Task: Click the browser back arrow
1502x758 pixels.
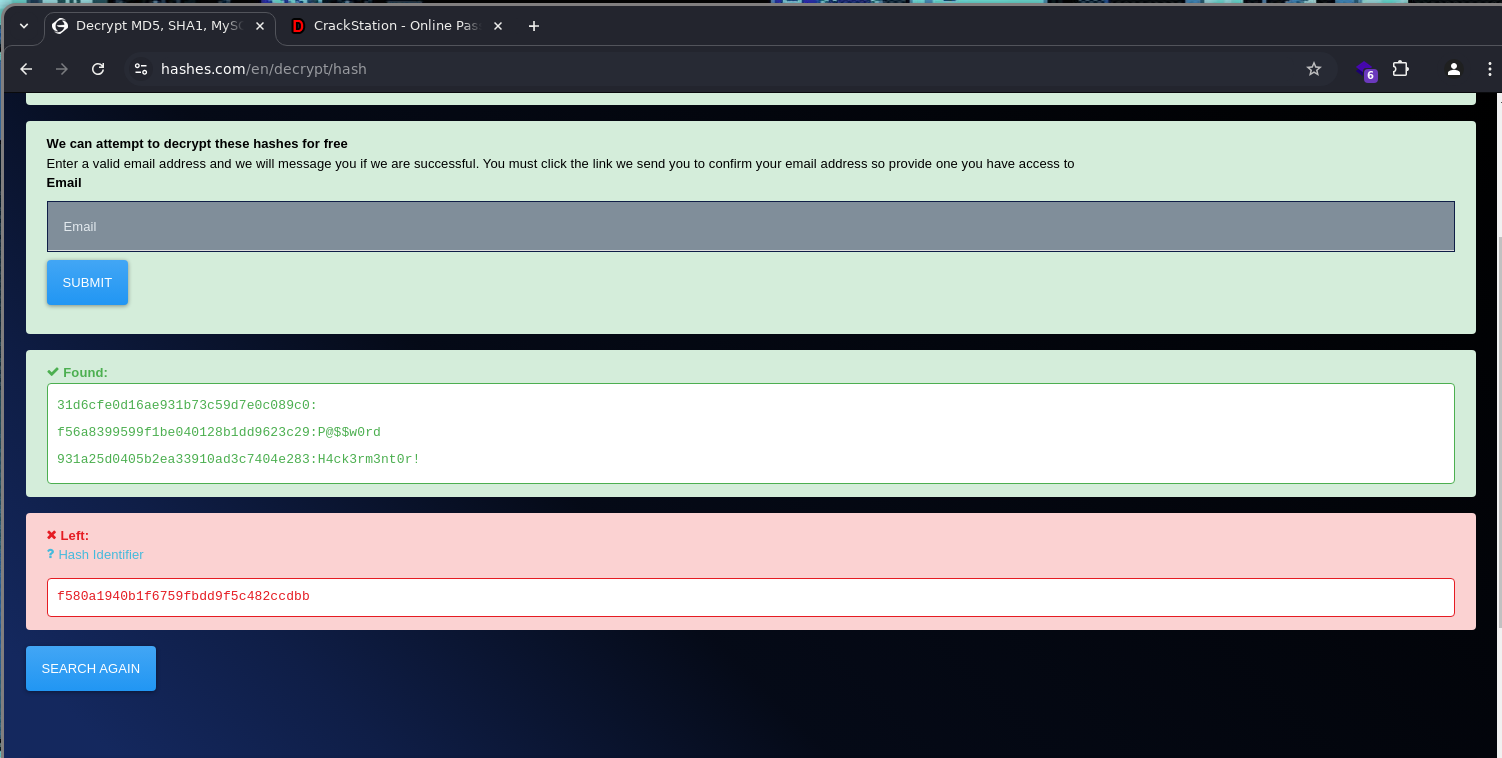Action: coord(26,69)
